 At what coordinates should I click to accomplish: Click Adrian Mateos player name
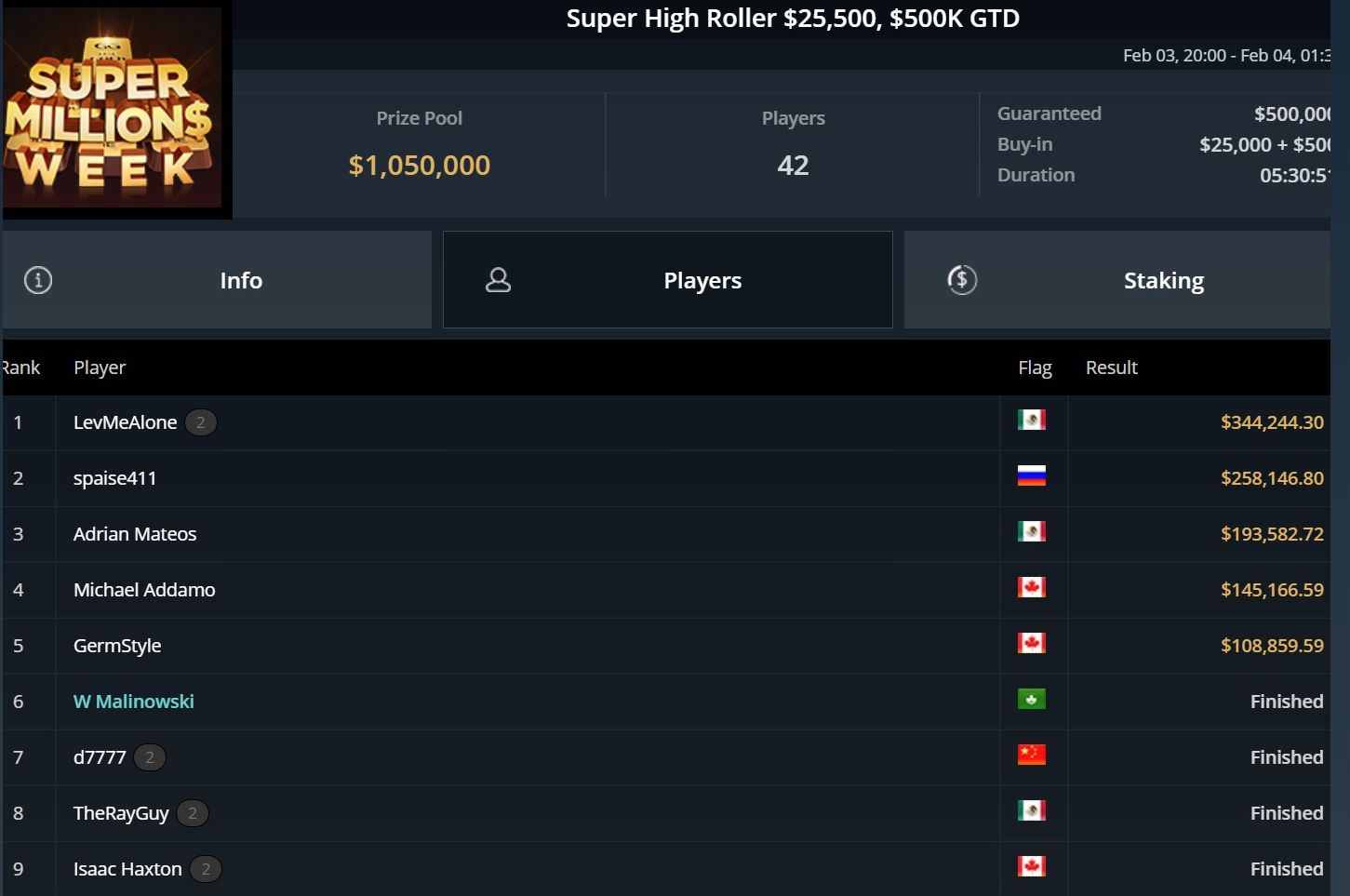click(x=135, y=534)
